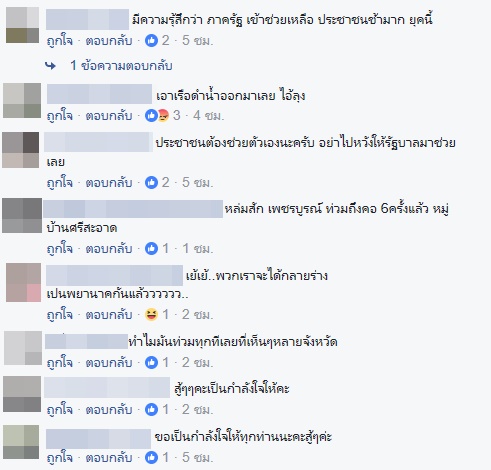Click angry reaction icon on เอาเรือดำน้ำ comment
The height and width of the screenshot is (470, 491).
tap(163, 116)
